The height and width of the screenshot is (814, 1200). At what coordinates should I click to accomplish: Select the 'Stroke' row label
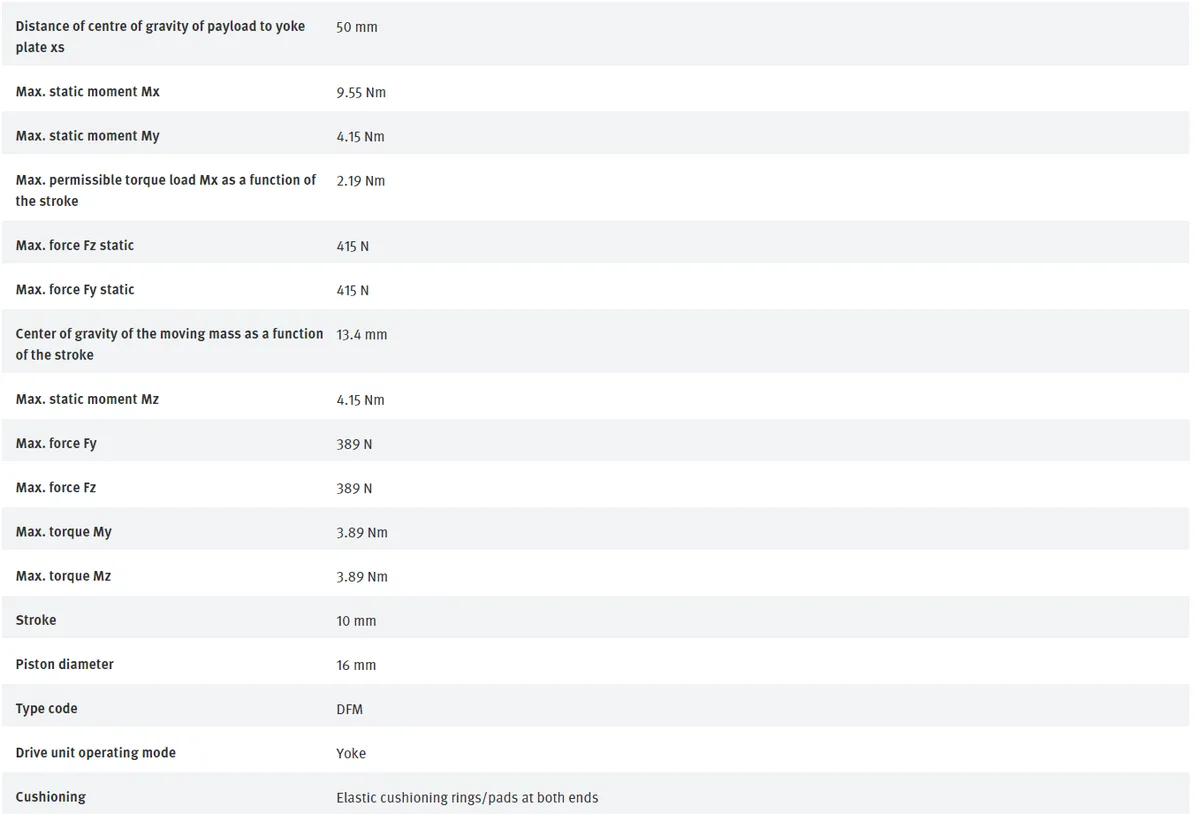click(36, 620)
